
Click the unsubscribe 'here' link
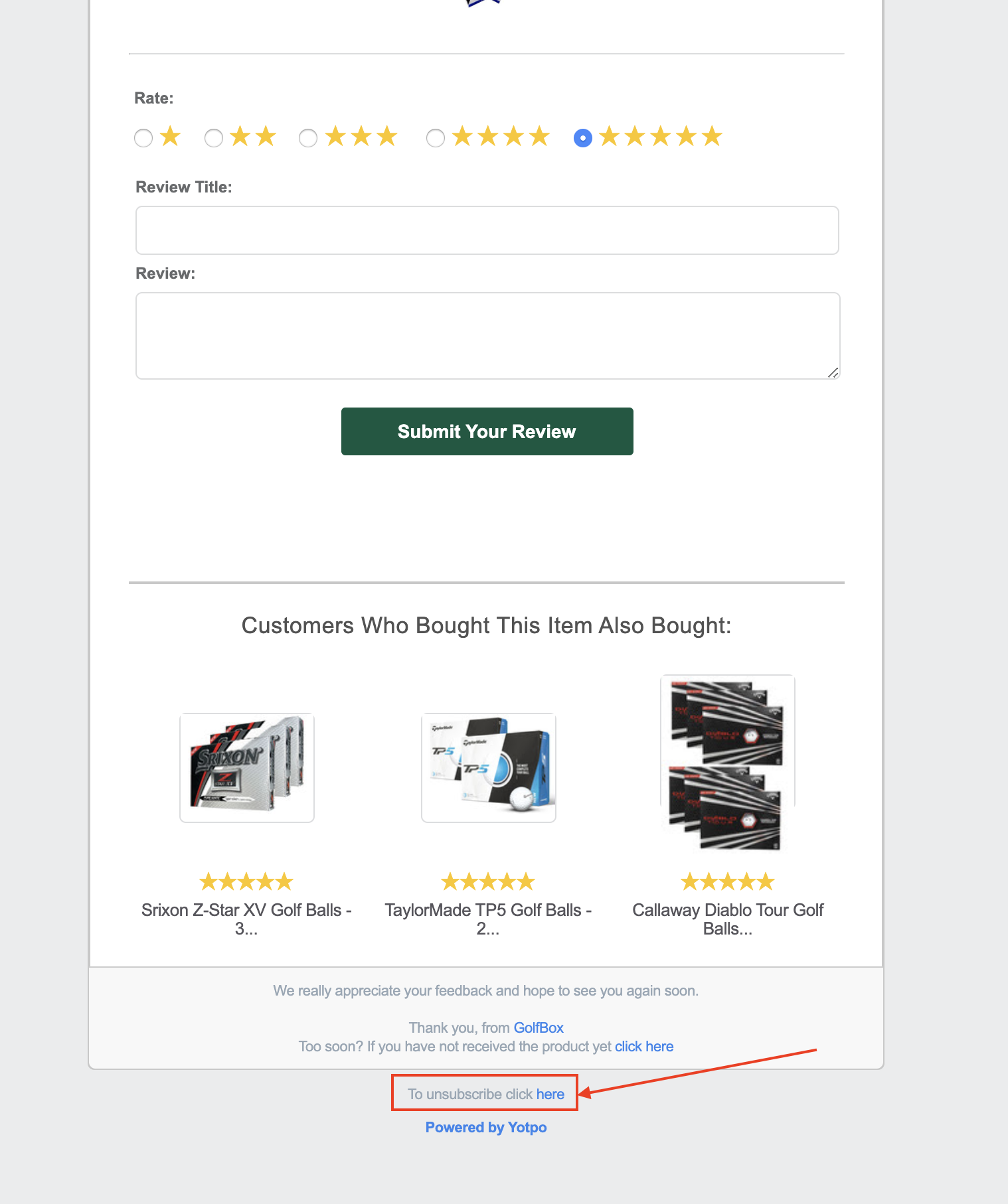point(550,1094)
